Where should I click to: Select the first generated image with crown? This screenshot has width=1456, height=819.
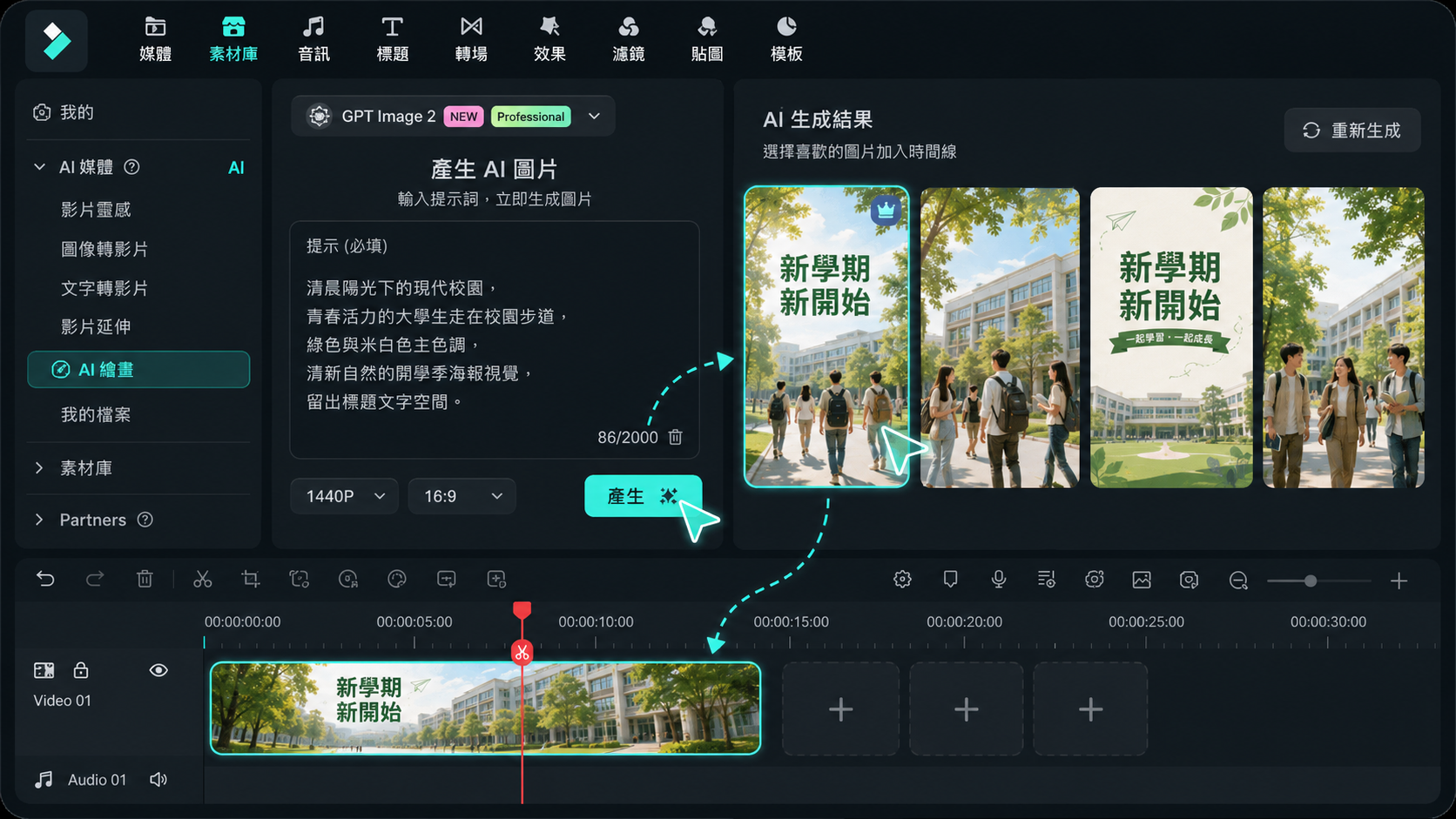[826, 337]
